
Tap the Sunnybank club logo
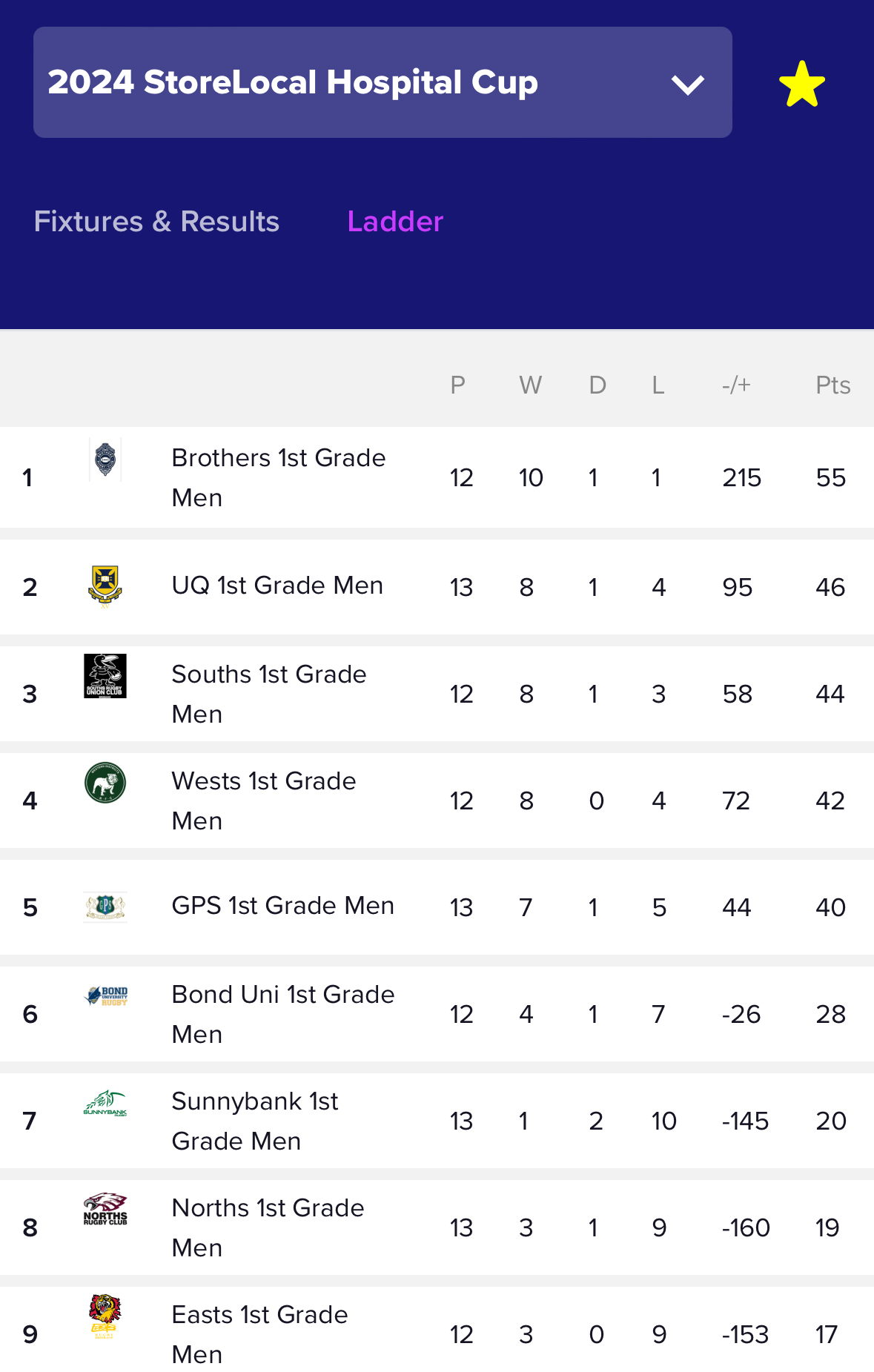pyautogui.click(x=105, y=1103)
